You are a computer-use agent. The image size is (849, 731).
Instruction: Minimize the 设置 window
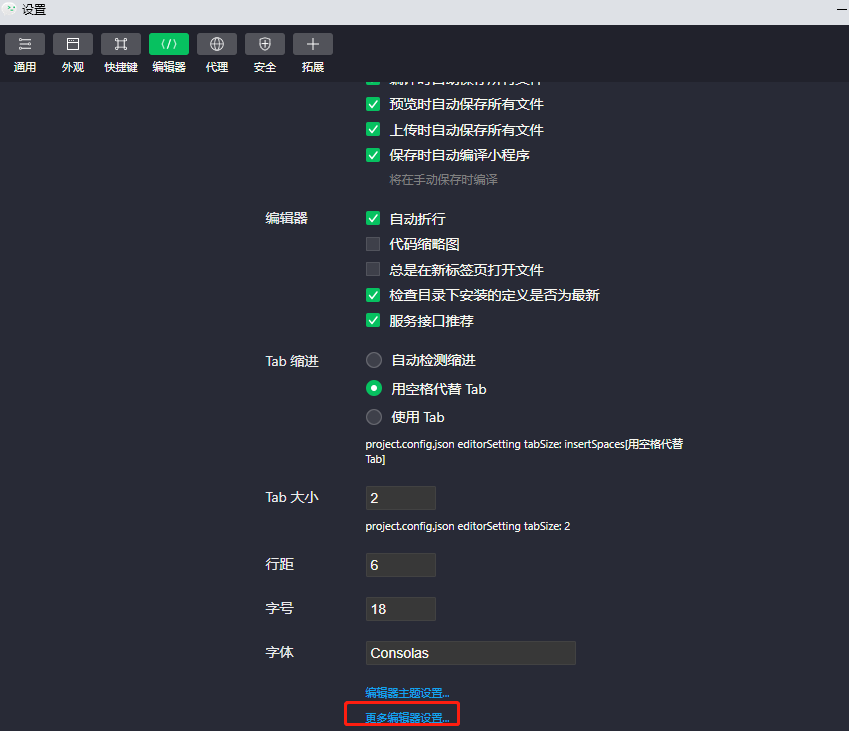pyautogui.click(x=842, y=9)
